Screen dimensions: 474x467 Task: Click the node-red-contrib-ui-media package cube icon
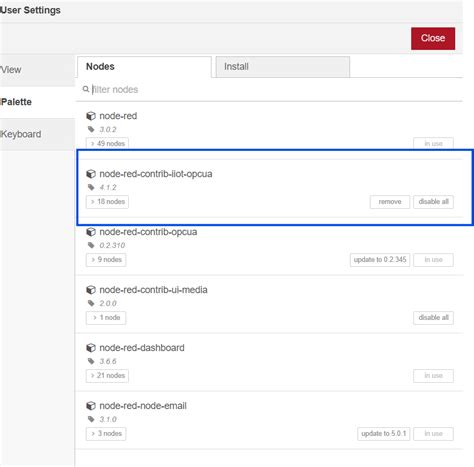coord(91,290)
